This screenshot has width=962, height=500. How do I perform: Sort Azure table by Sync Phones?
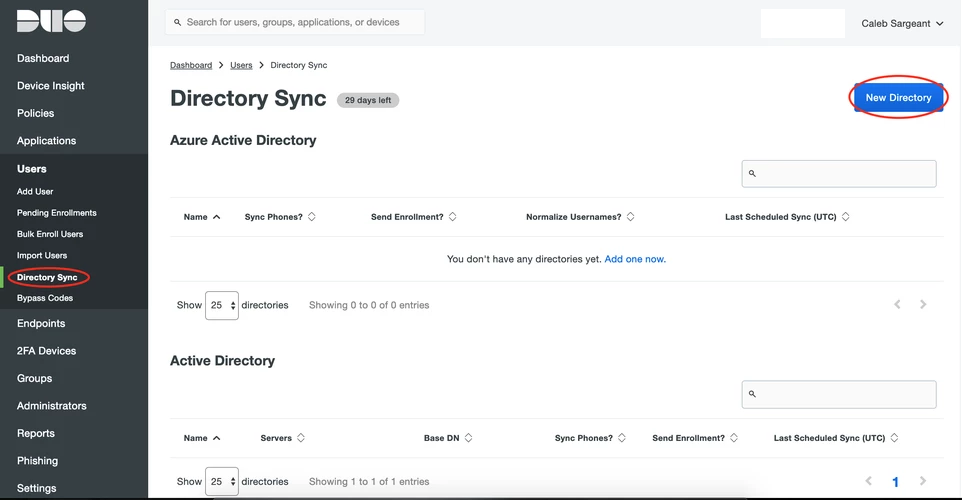click(x=312, y=217)
